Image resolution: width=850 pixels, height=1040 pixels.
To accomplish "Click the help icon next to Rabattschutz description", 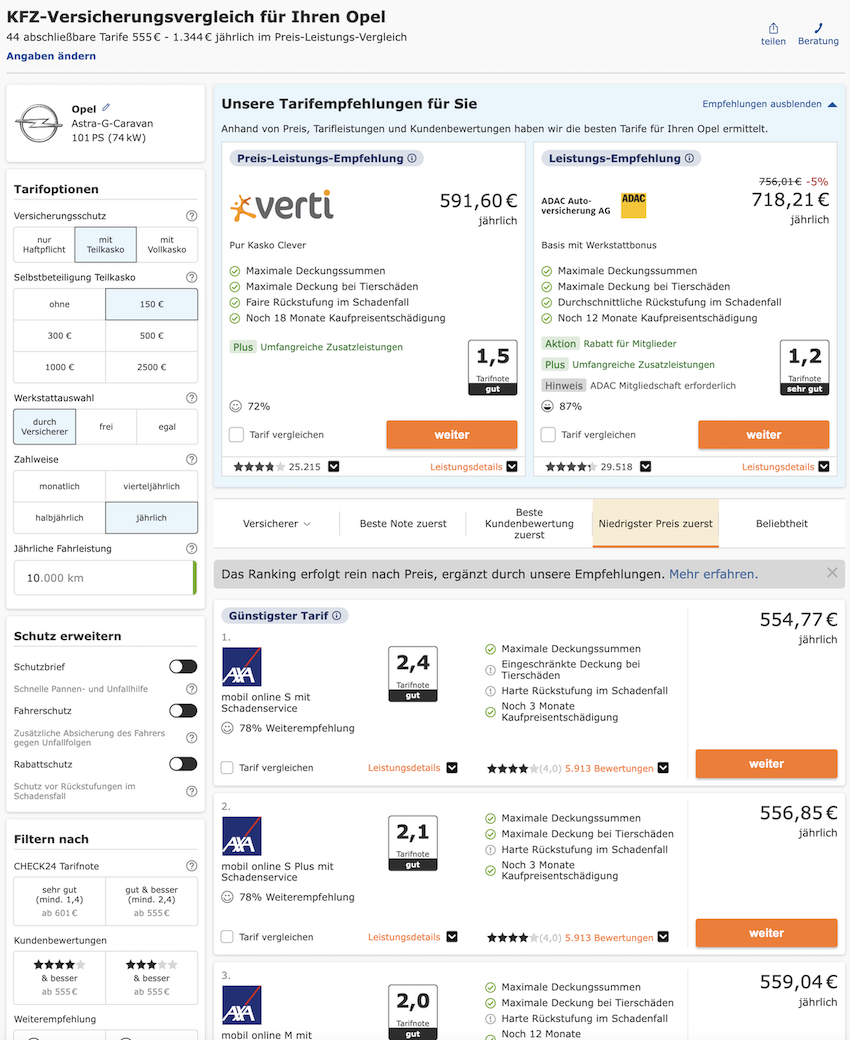I will click(x=192, y=791).
